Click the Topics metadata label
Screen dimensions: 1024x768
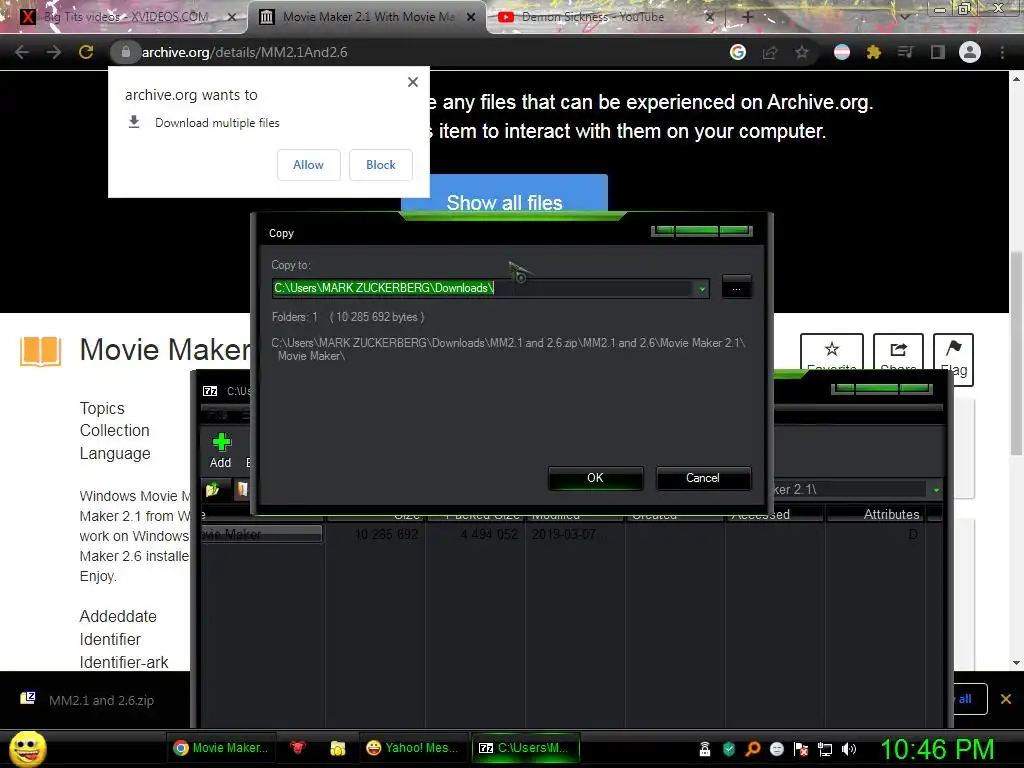[x=102, y=408]
